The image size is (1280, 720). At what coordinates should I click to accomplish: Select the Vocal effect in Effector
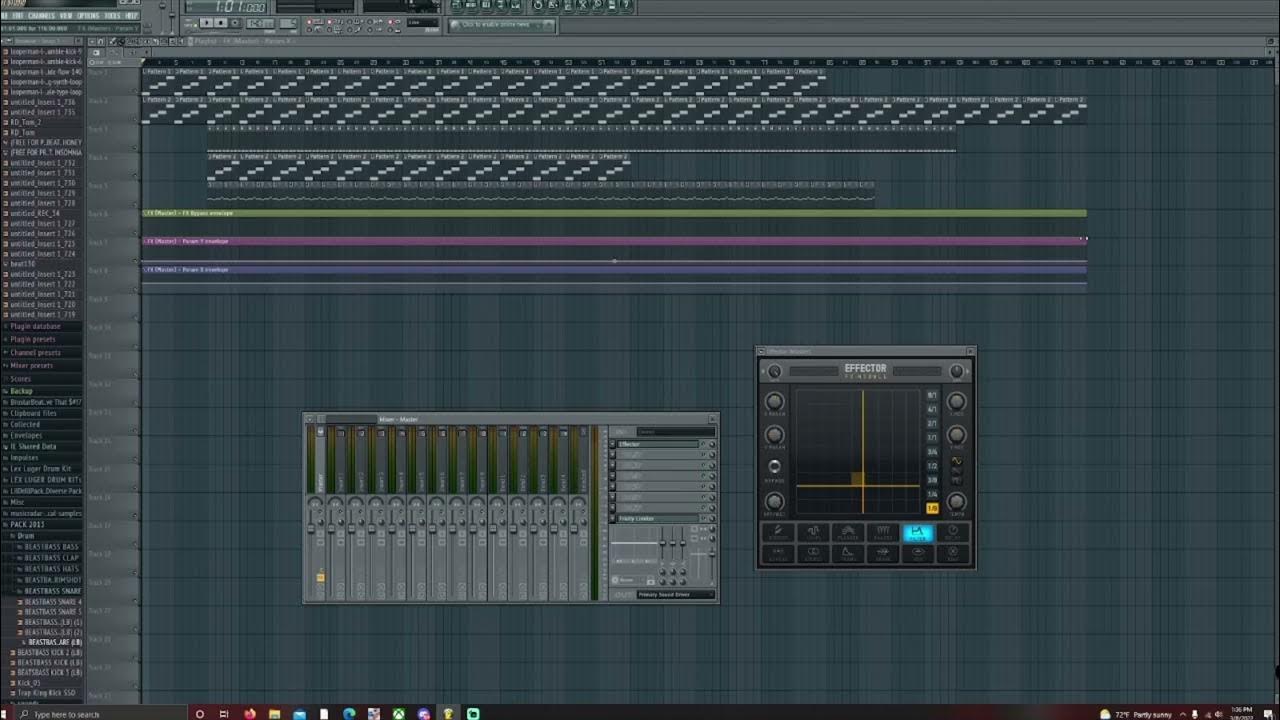point(918,553)
